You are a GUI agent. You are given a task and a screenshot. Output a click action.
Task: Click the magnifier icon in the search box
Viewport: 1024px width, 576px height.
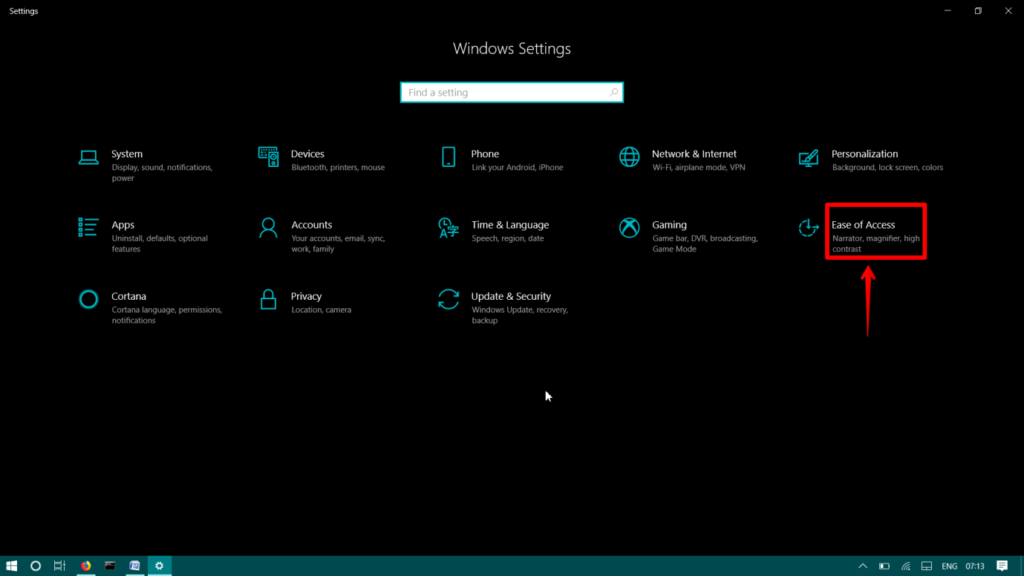pyautogui.click(x=613, y=93)
